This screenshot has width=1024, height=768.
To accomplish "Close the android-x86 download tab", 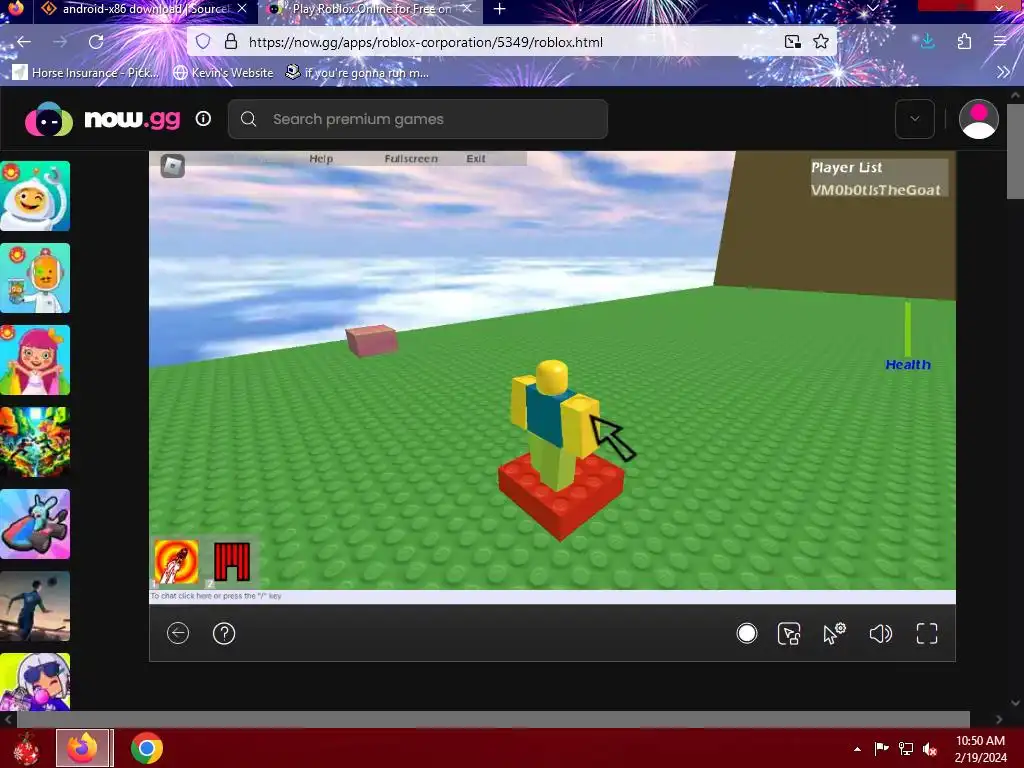I will (242, 9).
